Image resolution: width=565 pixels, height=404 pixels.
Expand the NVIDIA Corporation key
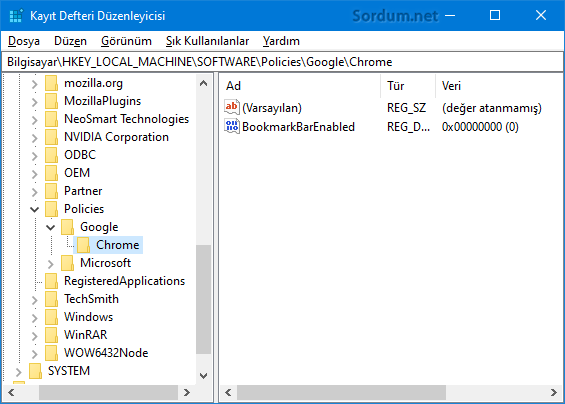point(35,138)
